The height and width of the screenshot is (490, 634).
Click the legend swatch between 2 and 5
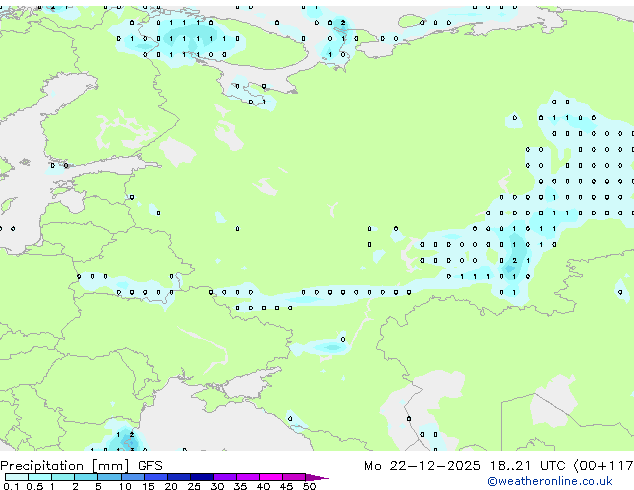86,477
